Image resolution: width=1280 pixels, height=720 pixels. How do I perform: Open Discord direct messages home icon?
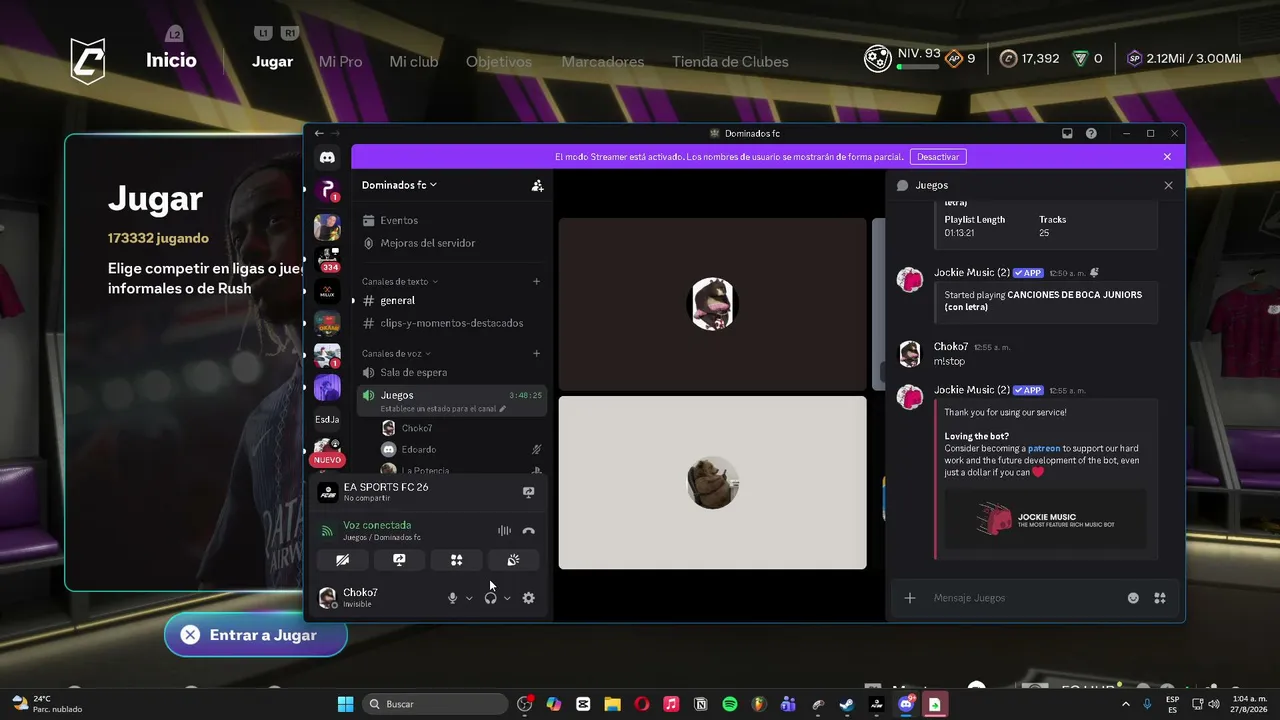[327, 157]
